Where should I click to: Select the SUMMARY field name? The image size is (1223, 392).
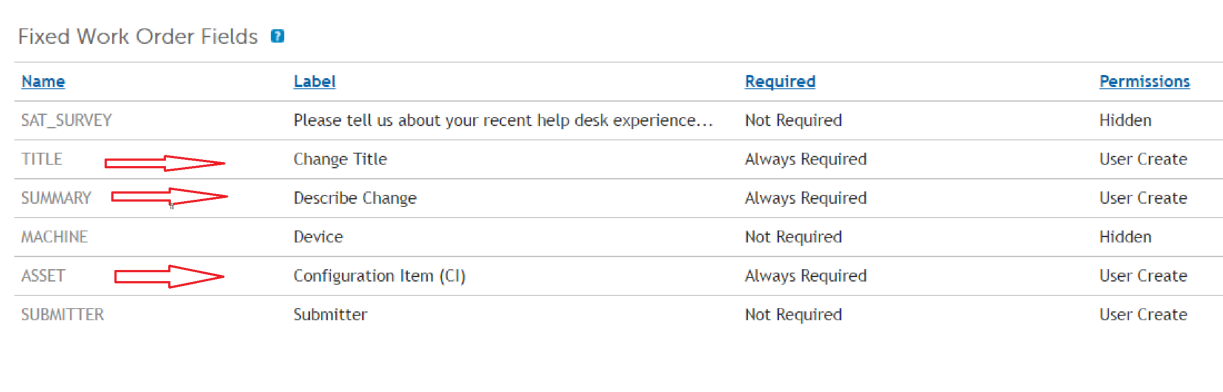56,198
